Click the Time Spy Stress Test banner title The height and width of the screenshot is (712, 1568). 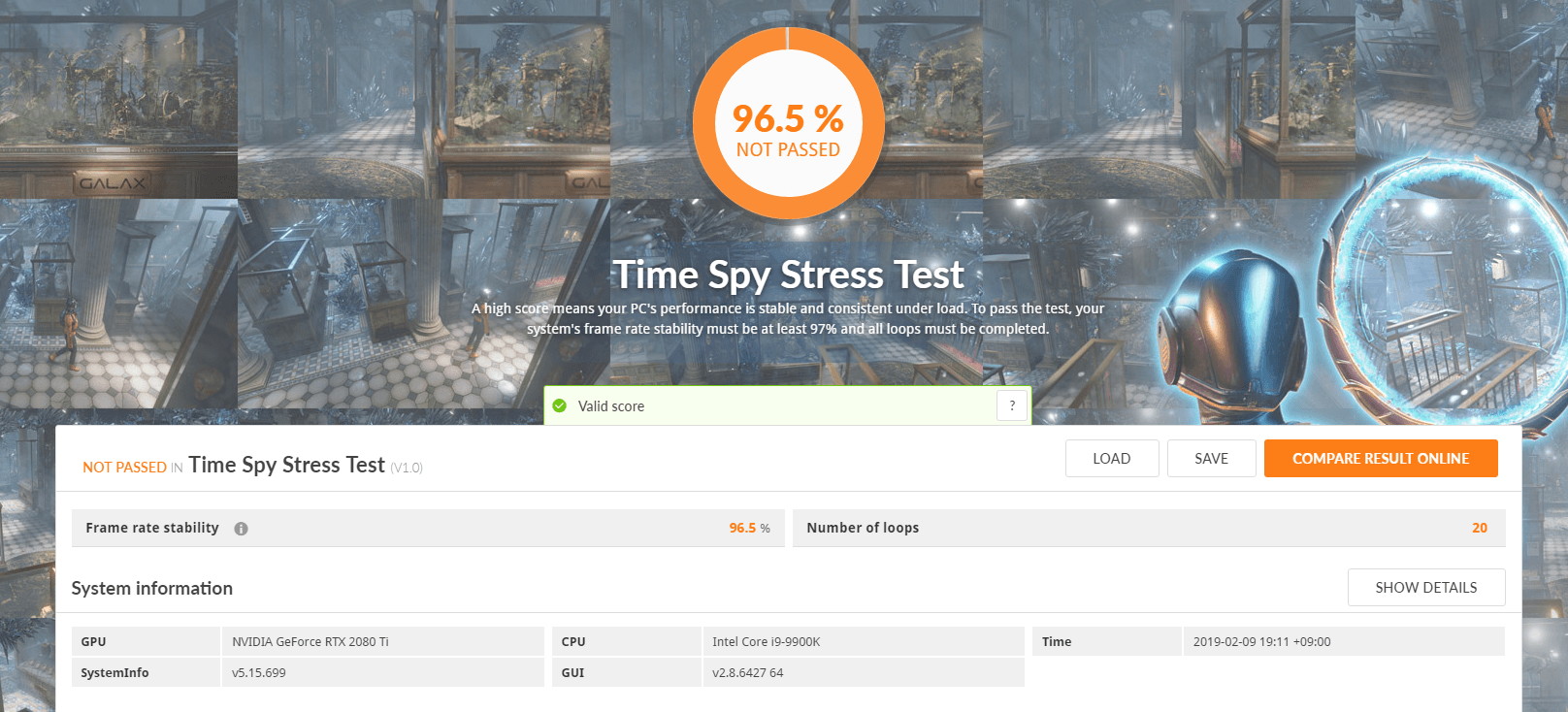click(788, 275)
